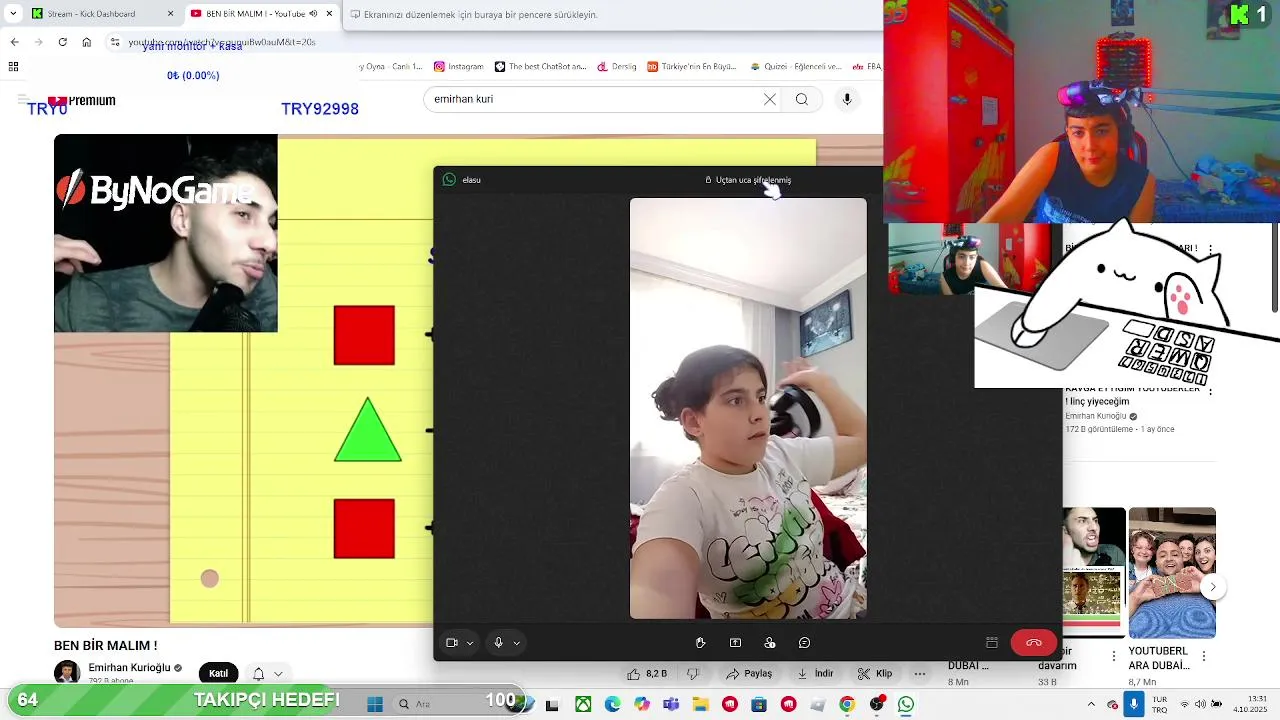Open Xbox app from taskbar
The image size is (1280, 720).
click(x=583, y=704)
